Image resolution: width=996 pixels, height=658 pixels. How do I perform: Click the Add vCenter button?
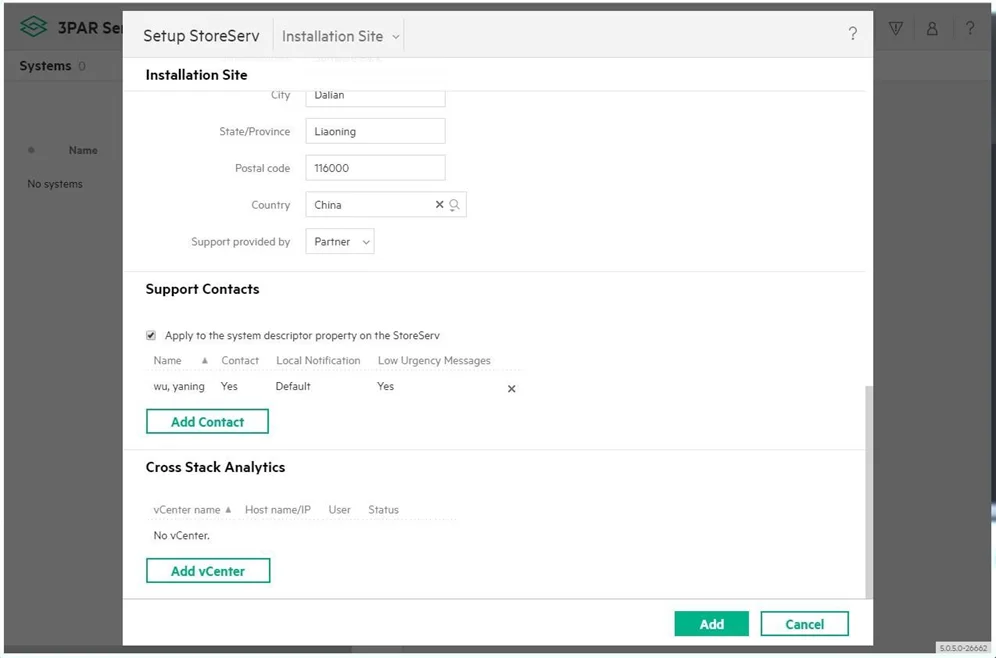click(x=208, y=571)
